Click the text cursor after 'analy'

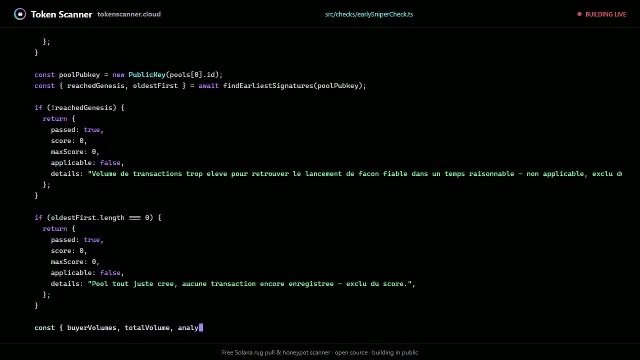(x=201, y=328)
